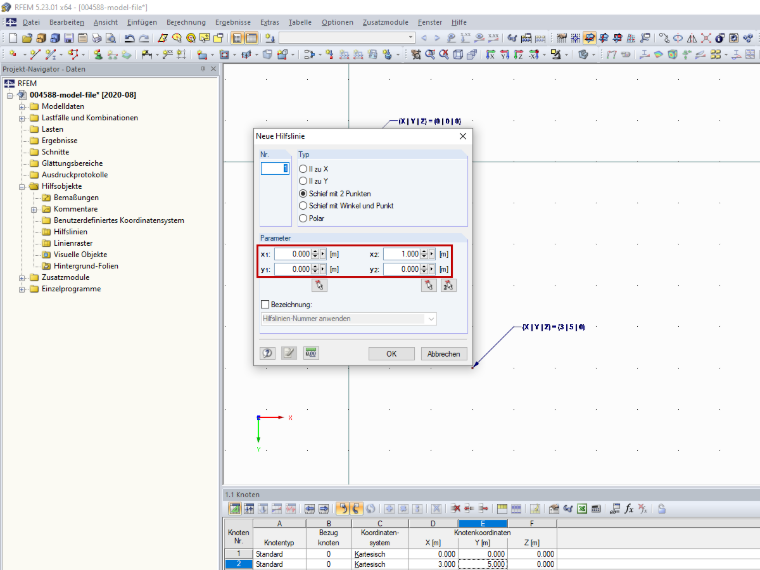Toggle the project navigator panel button

pos(237,38)
